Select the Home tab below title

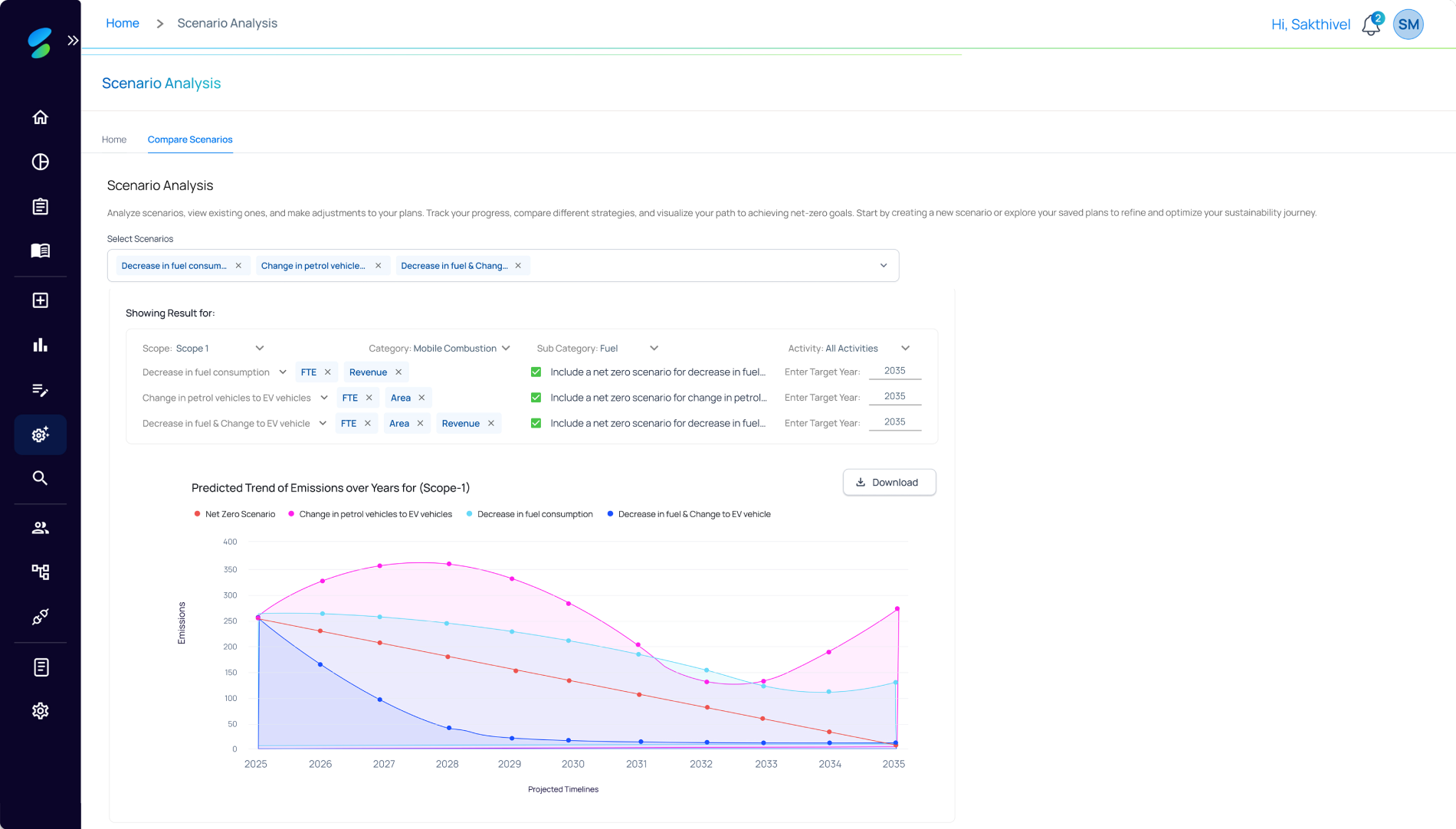[114, 139]
